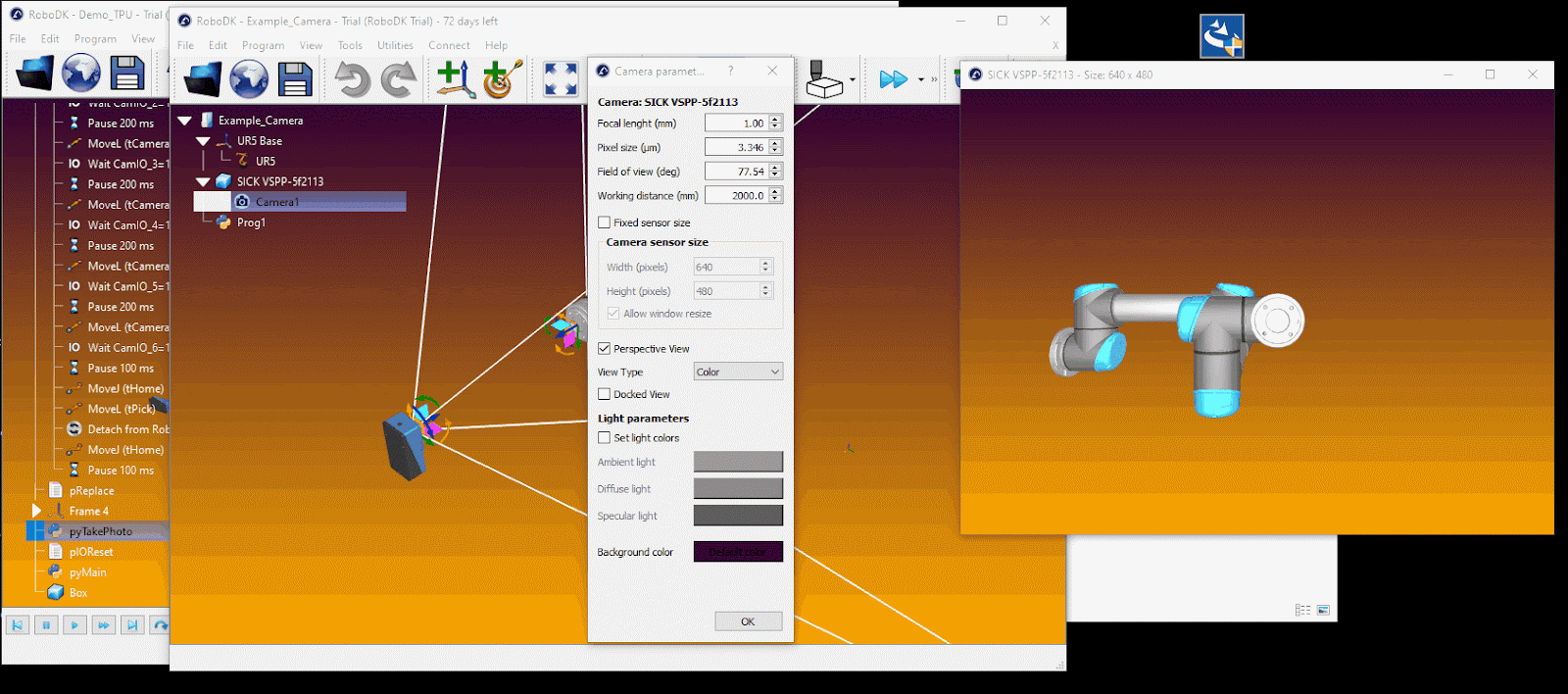Click help question mark in Camera parameters
Screen dimensions: 1568x694
(730, 71)
